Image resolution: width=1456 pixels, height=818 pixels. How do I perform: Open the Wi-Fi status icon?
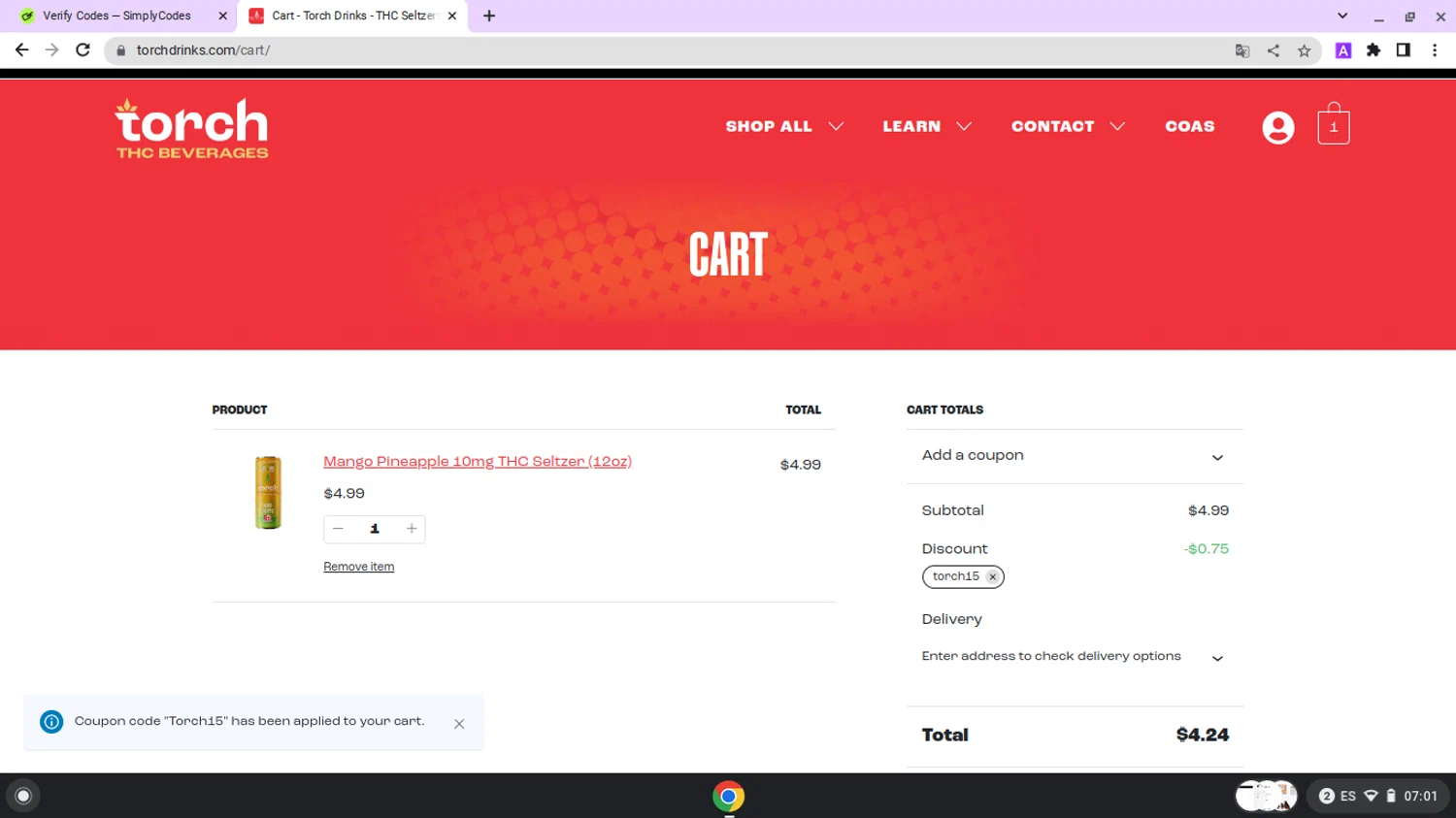pyautogui.click(x=1371, y=796)
